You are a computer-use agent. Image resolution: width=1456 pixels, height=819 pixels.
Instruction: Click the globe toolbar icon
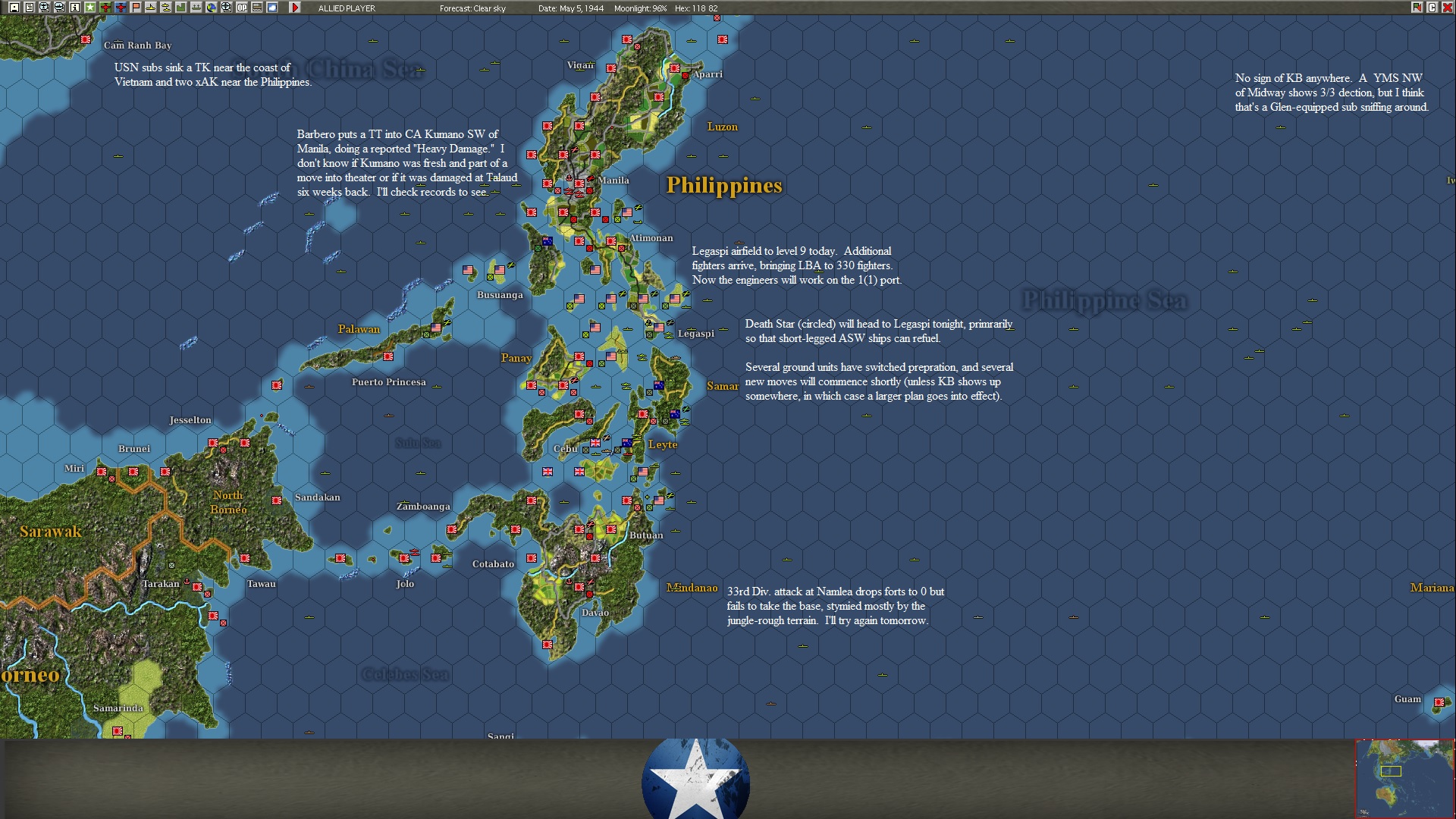coord(211,8)
